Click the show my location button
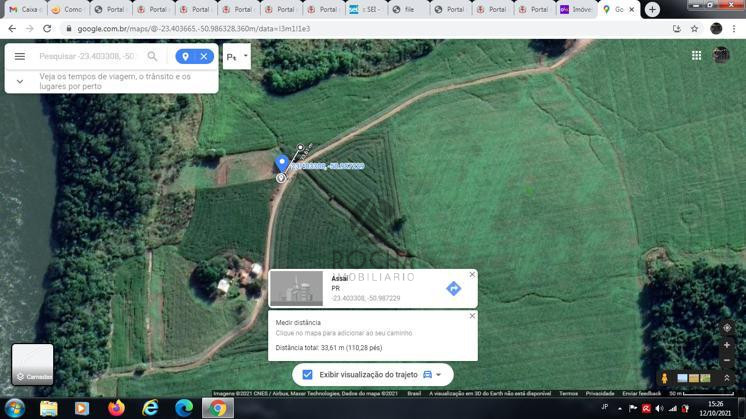Viewport: 746px width, 419px height. (x=727, y=328)
